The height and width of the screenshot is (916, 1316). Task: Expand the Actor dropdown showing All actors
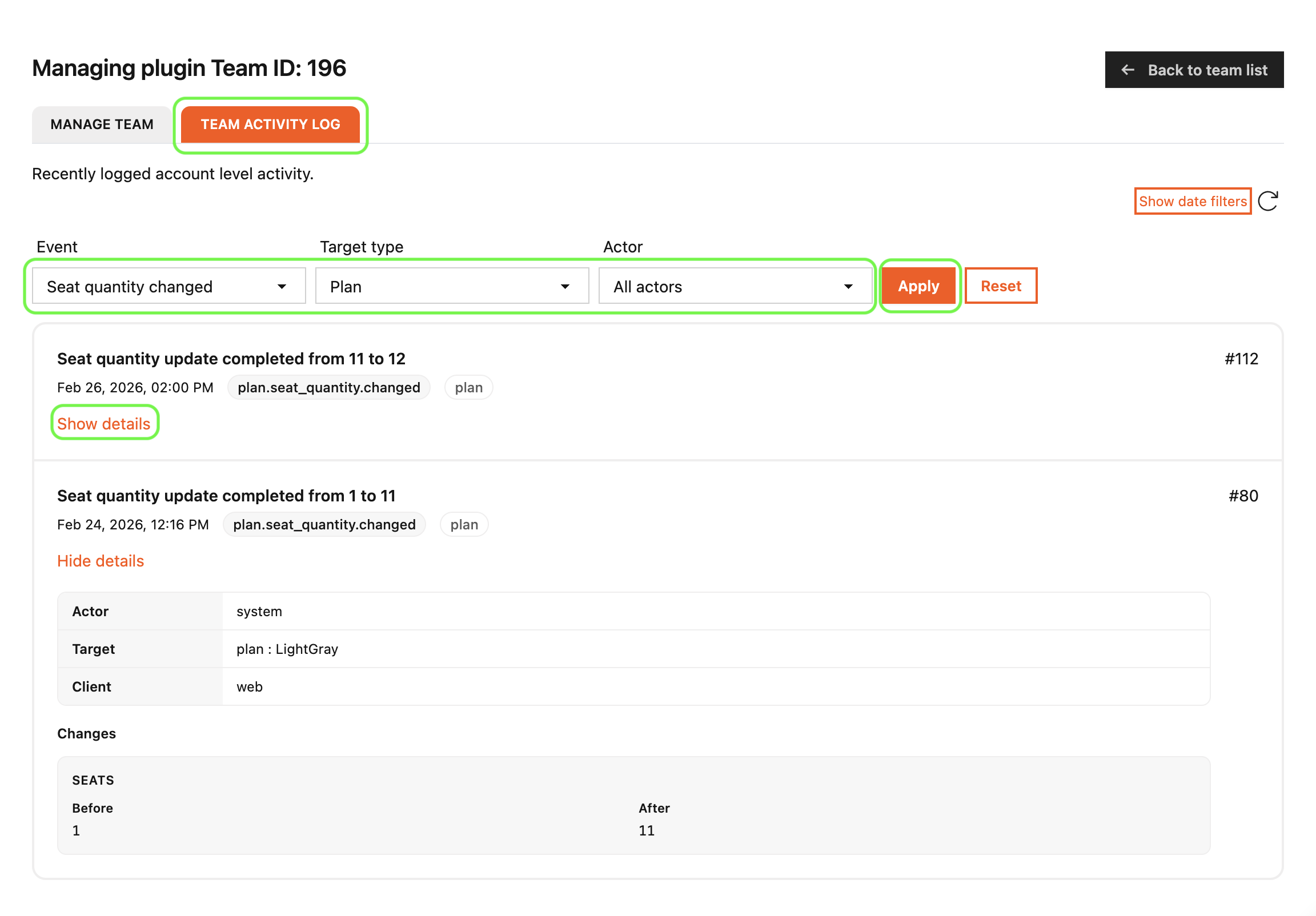coord(735,286)
